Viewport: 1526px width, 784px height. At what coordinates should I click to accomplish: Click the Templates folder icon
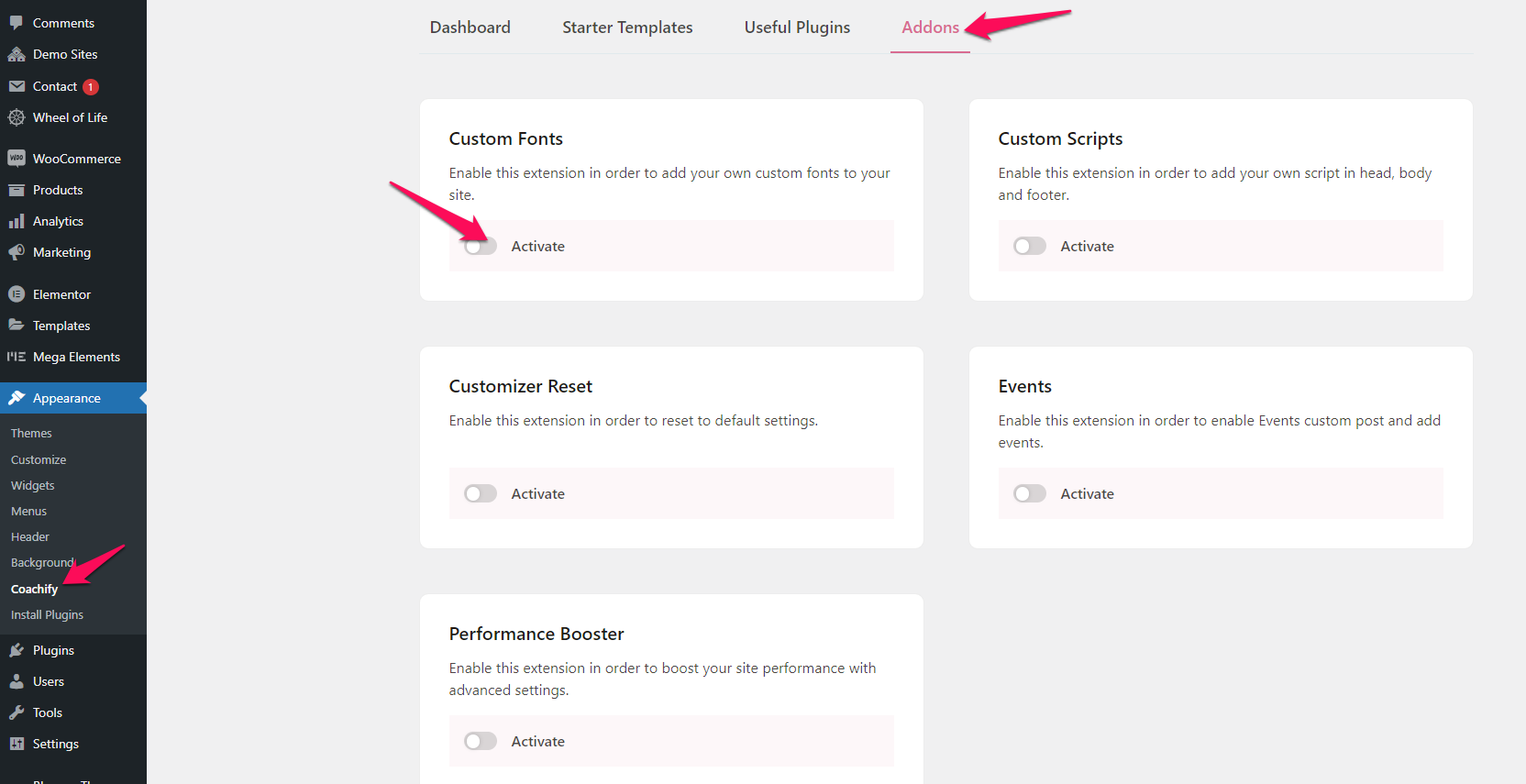tap(17, 326)
